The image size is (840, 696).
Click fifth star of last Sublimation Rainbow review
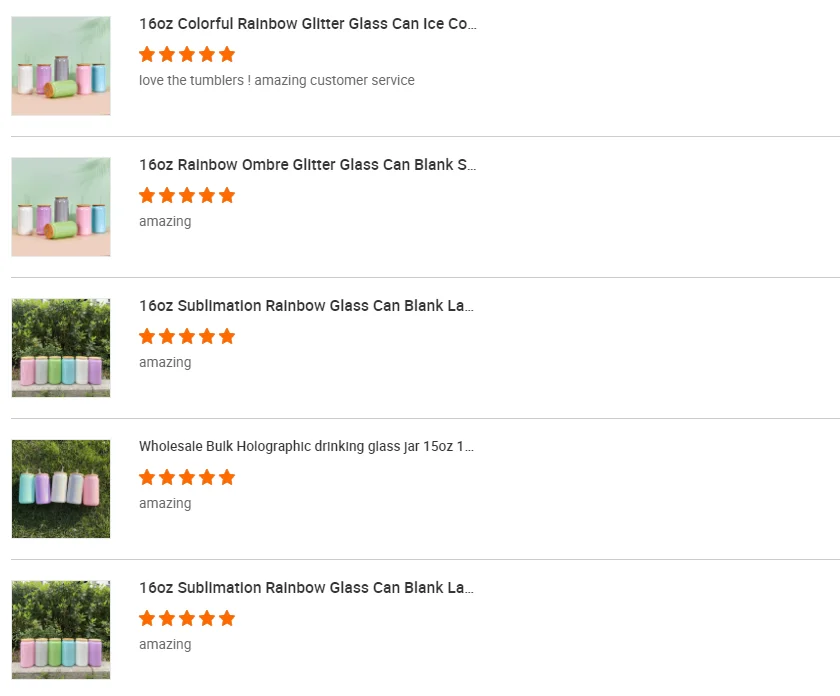click(227, 618)
